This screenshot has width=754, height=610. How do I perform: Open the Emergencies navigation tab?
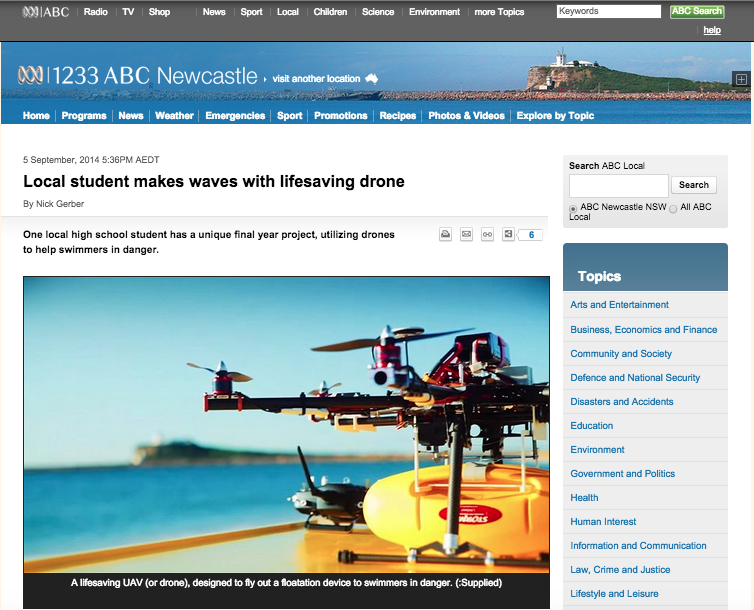point(235,116)
